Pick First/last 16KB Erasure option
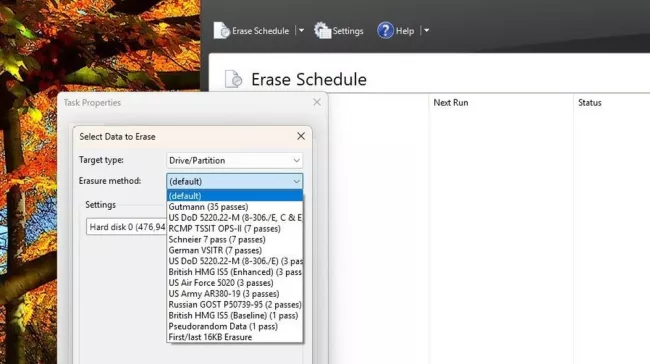 [235, 337]
